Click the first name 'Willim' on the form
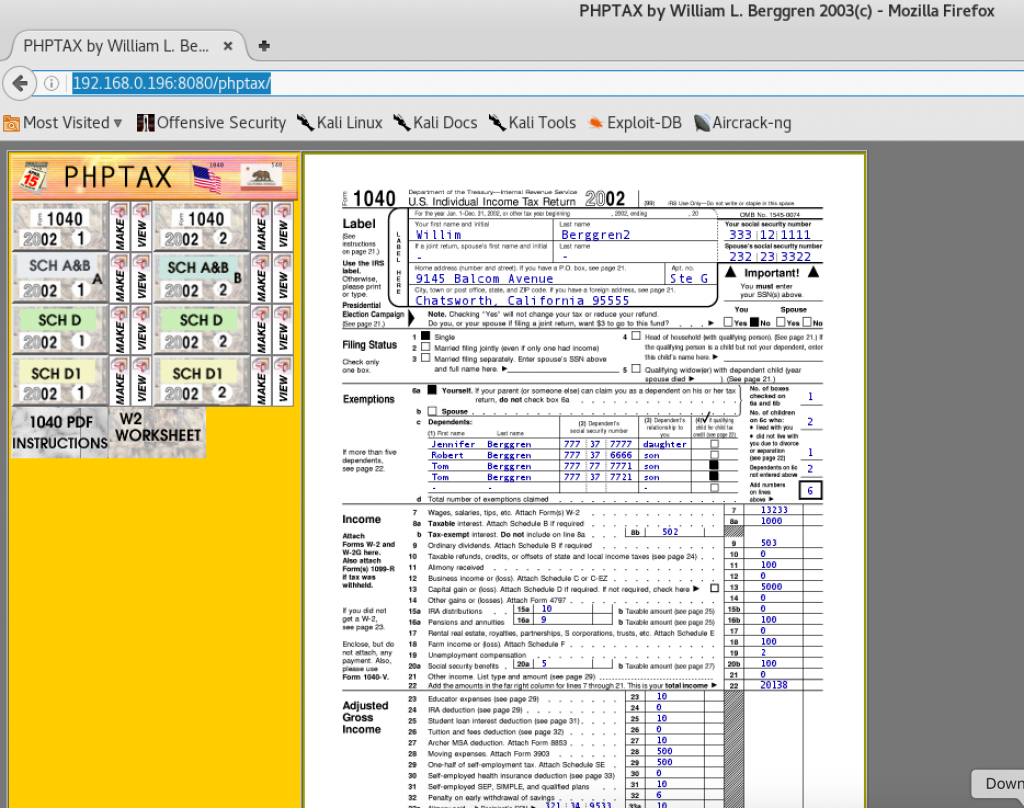 click(438, 234)
